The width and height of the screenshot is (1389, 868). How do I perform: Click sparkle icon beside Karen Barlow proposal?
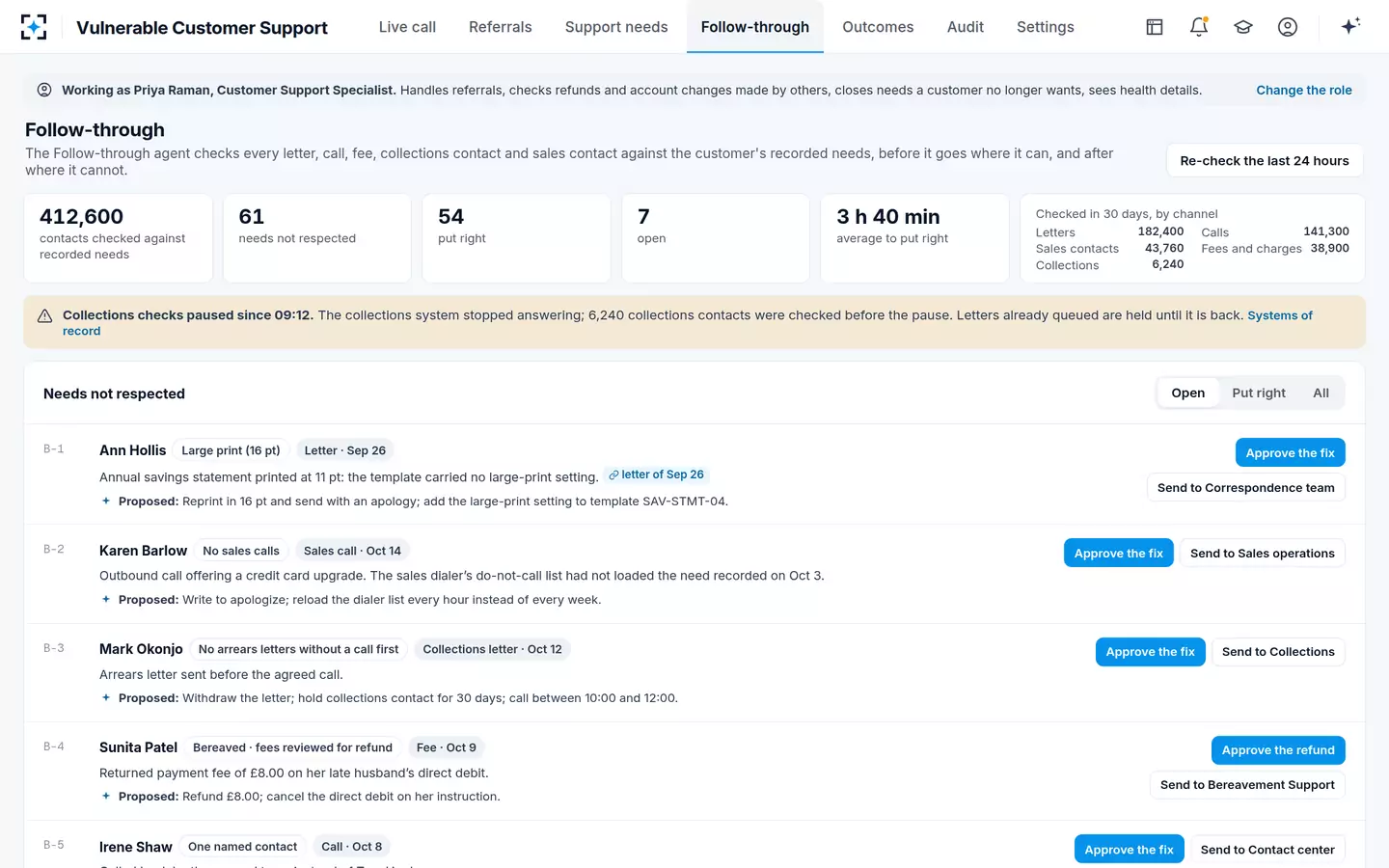(x=106, y=599)
